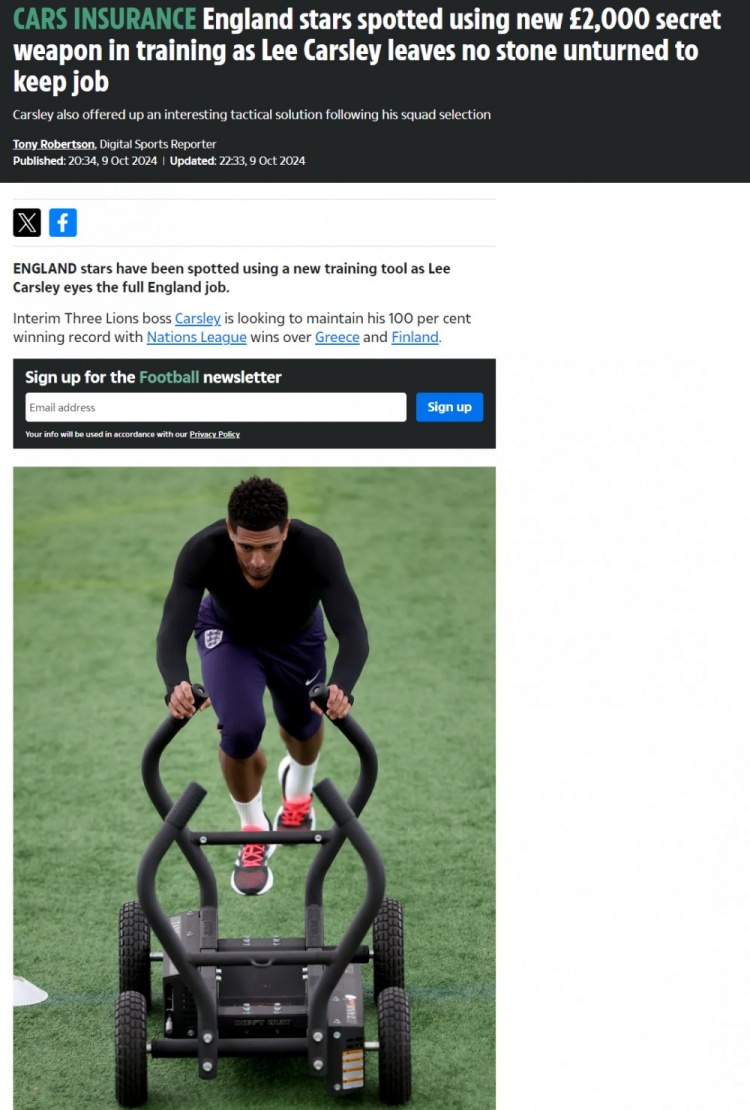This screenshot has height=1110, width=750.
Task: Click the bold intro paragraph about England stars
Action: coord(232,278)
